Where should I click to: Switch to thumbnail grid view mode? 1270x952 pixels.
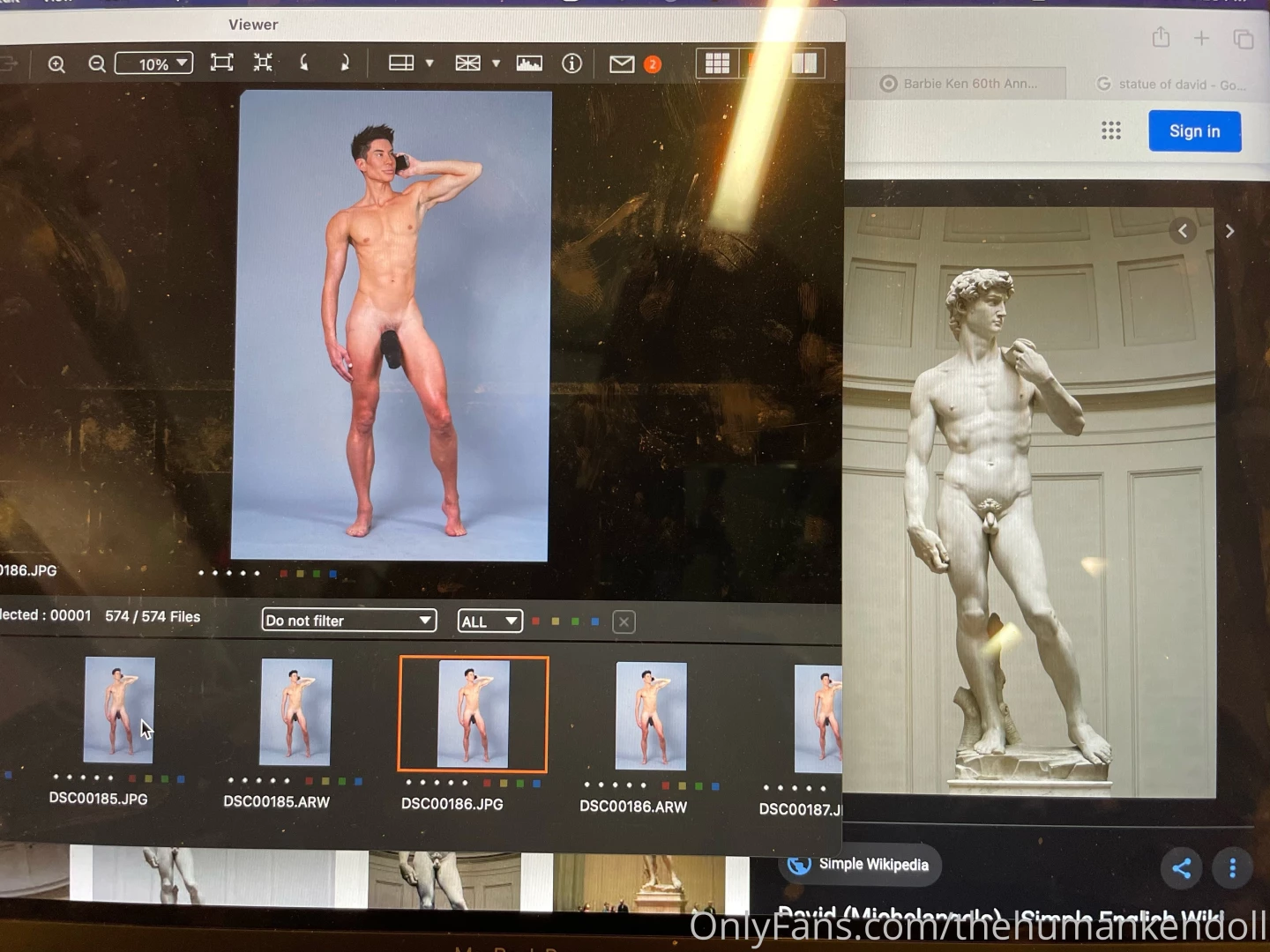(717, 63)
